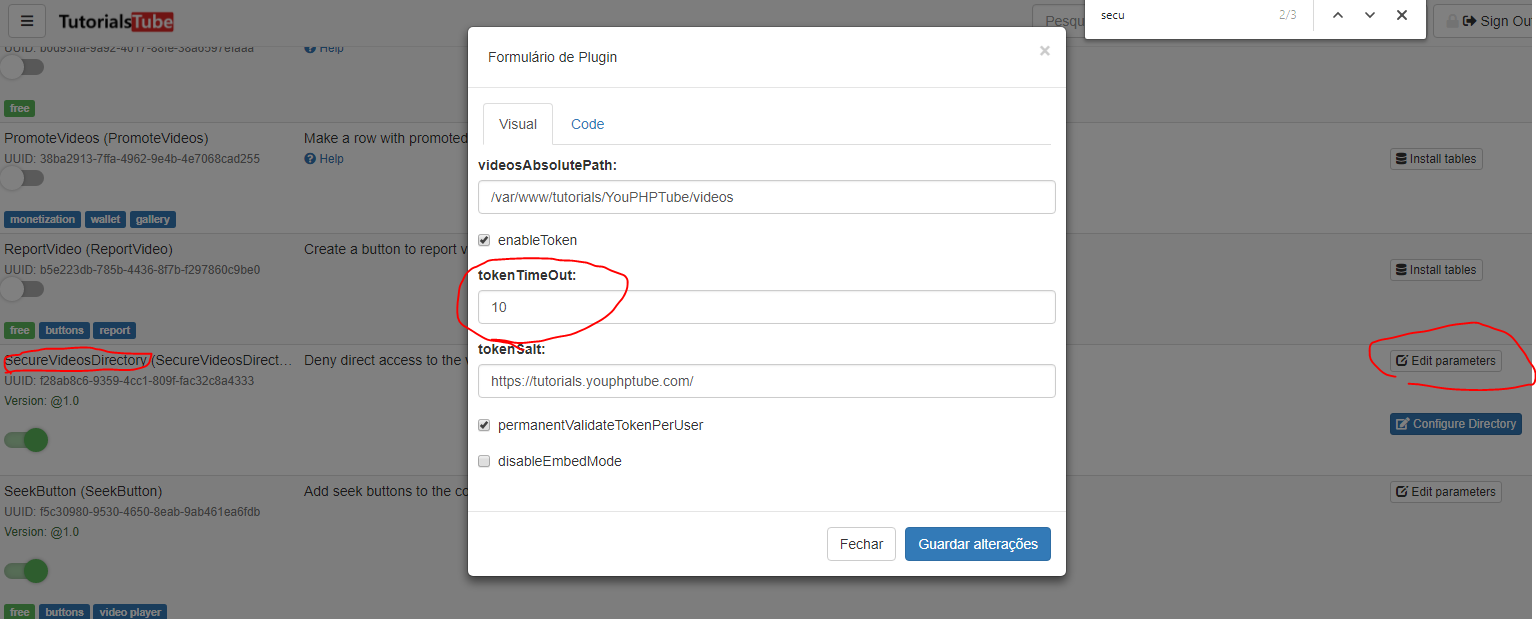1536x619 pixels.
Task: Enable the disableEmbedMode checkbox
Action: (484, 461)
